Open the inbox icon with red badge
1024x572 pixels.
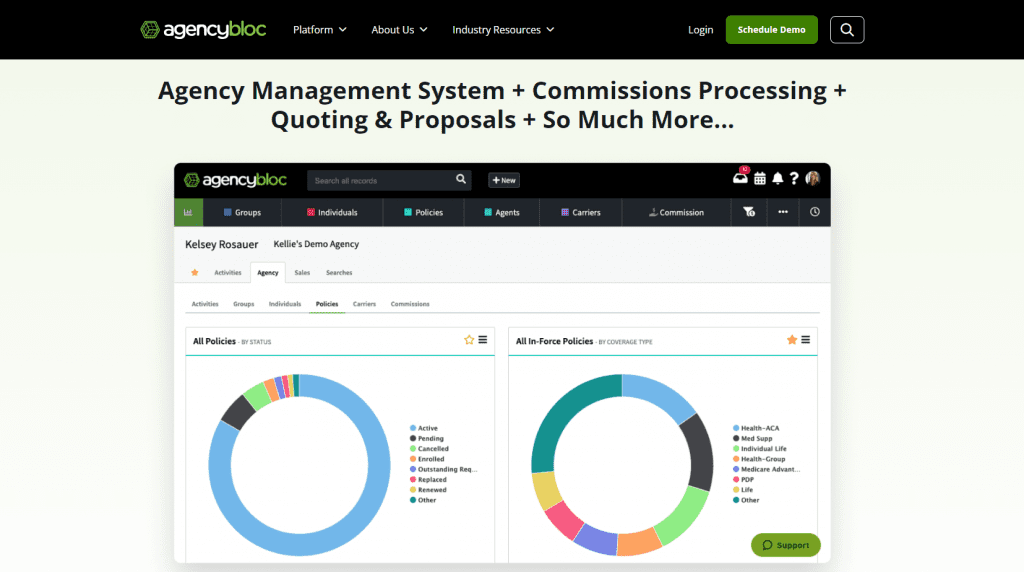(741, 178)
